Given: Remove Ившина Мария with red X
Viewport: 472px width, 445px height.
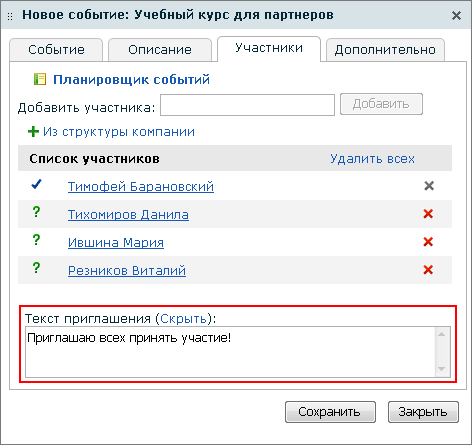Looking at the screenshot, I should pos(428,242).
